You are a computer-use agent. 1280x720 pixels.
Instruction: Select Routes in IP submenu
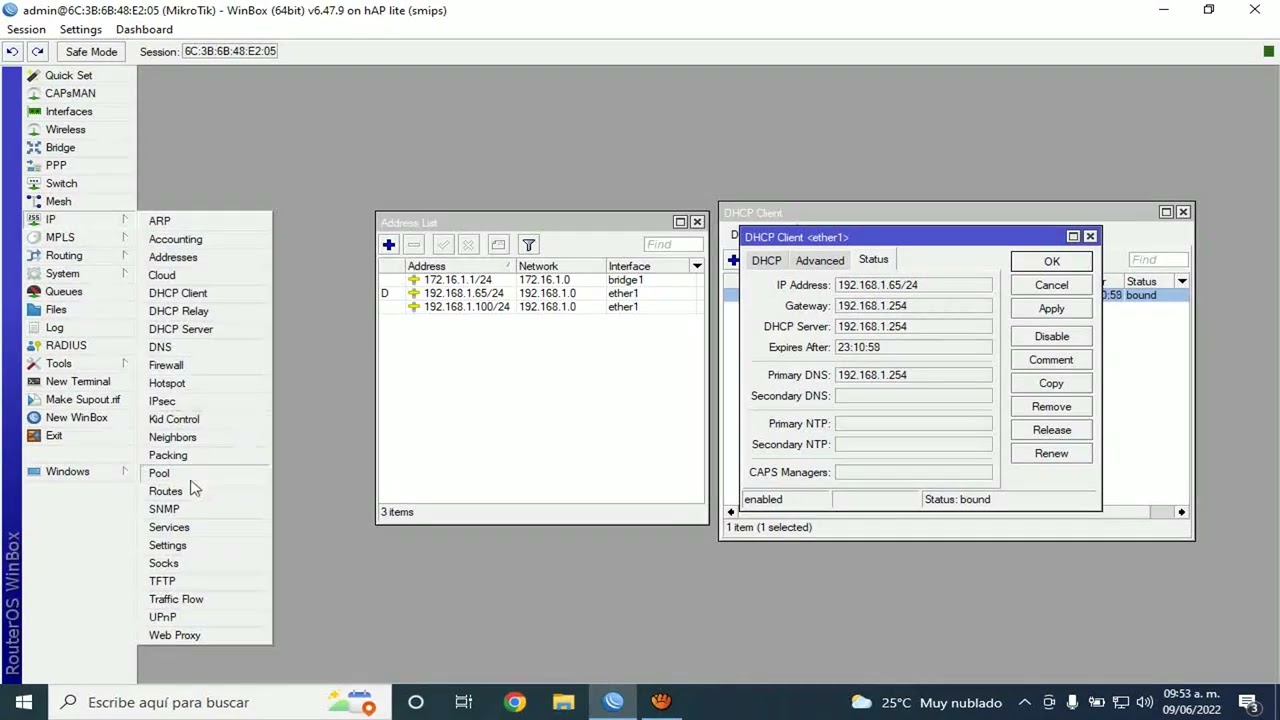(166, 491)
